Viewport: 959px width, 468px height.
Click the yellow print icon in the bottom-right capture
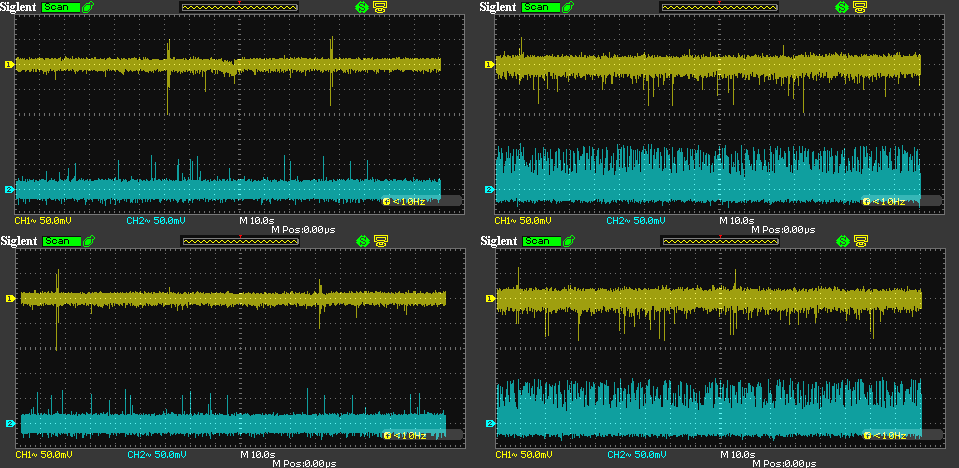coord(860,241)
